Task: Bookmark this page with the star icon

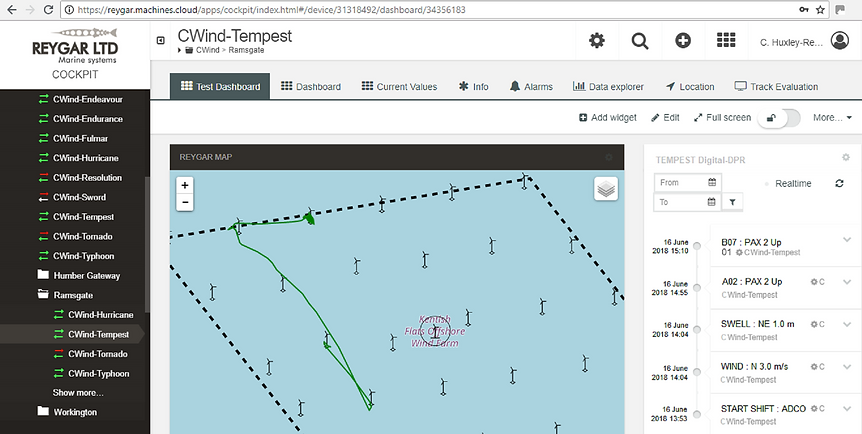Action: [820, 10]
